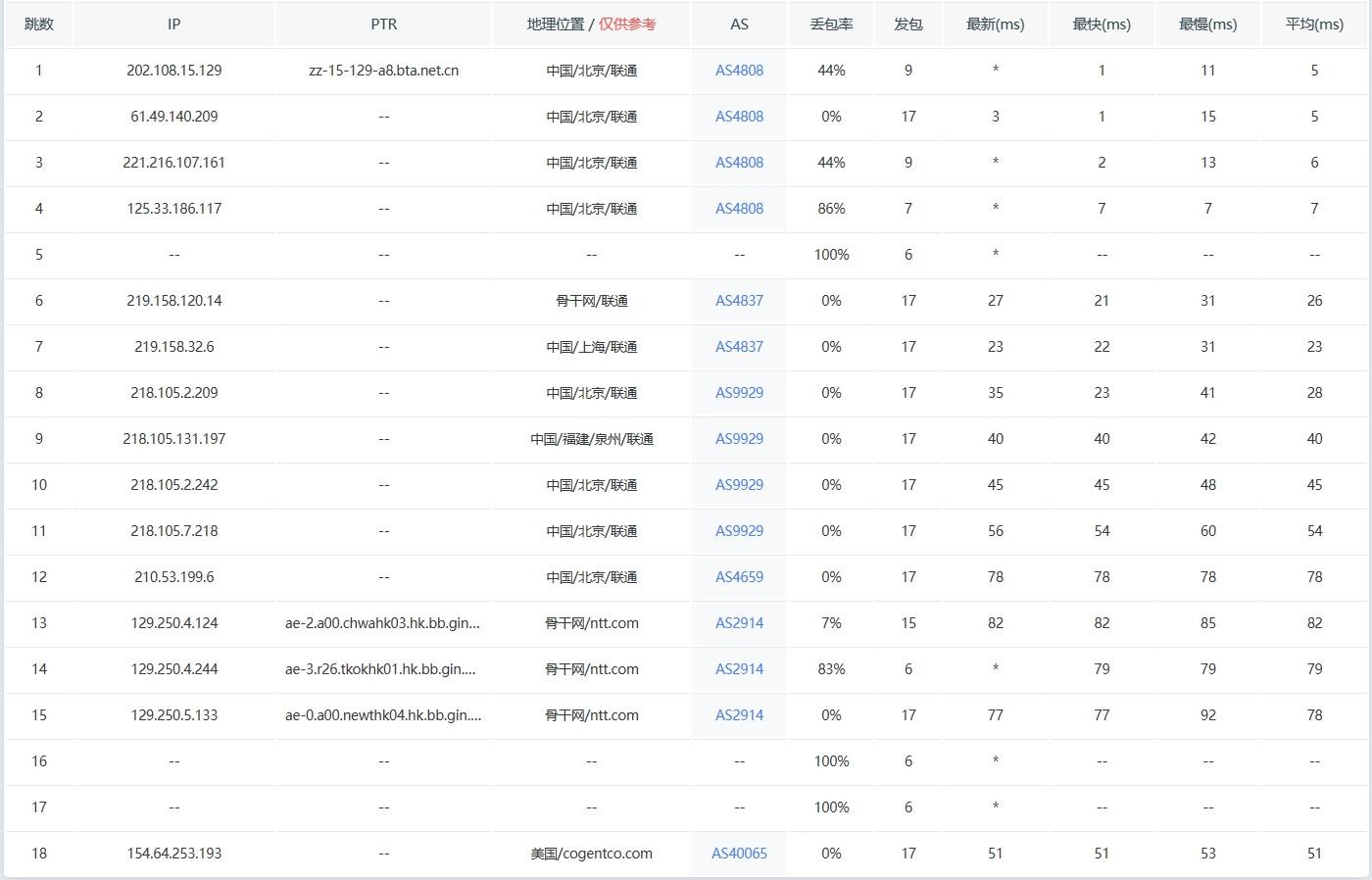
Task: Click location 美国/cogentco.com
Action: click(592, 854)
